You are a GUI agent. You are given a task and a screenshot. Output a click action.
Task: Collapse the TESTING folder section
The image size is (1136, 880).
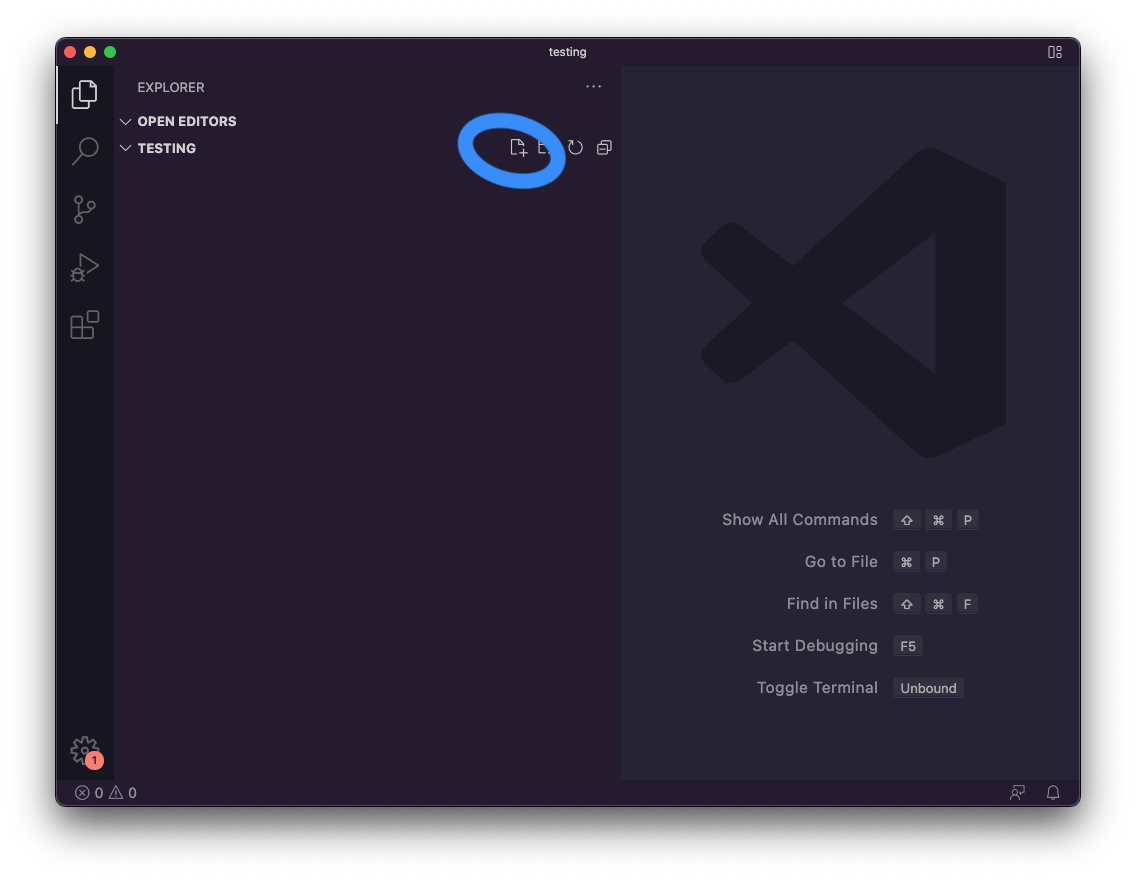[x=126, y=148]
